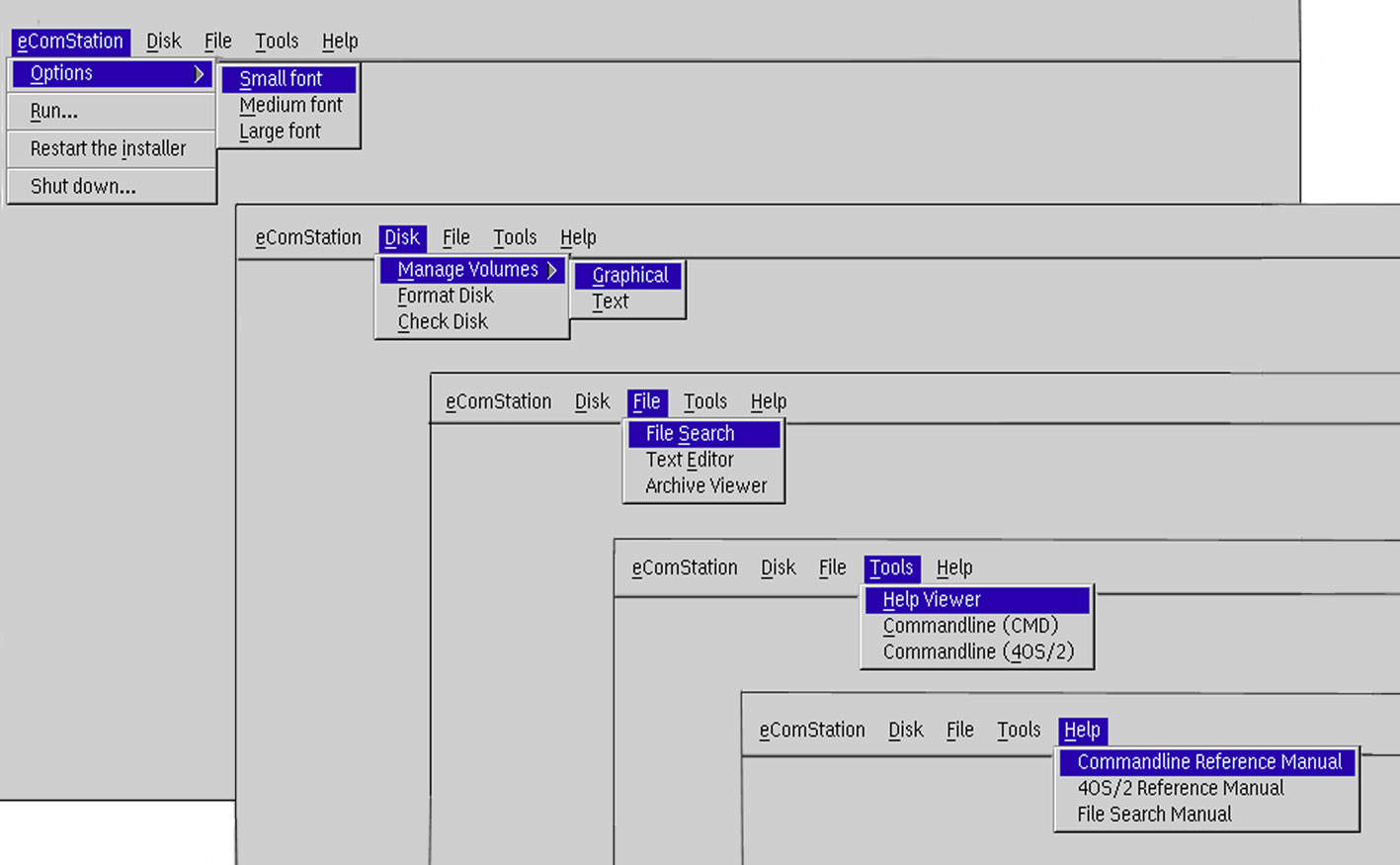Open eComStation menu in the first window
This screenshot has width=1400, height=865.
(x=70, y=42)
